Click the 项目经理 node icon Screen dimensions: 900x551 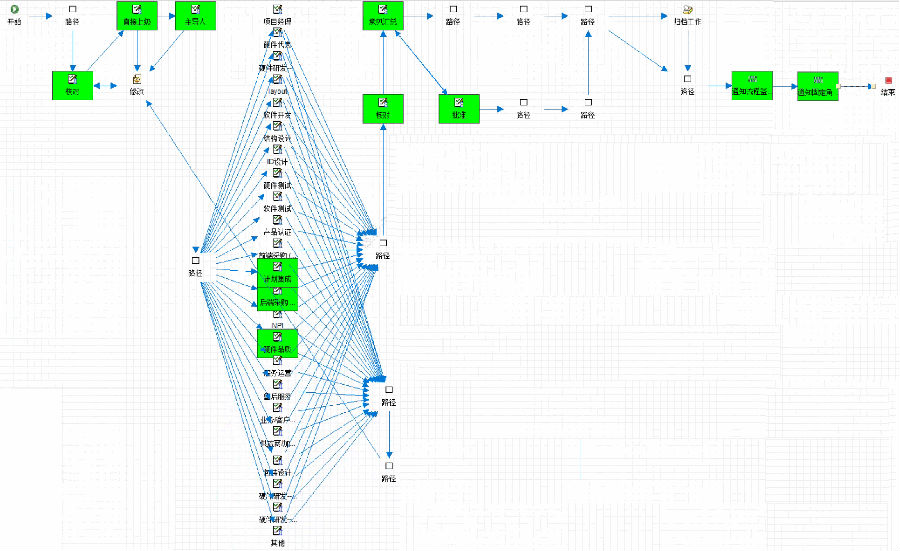click(277, 10)
